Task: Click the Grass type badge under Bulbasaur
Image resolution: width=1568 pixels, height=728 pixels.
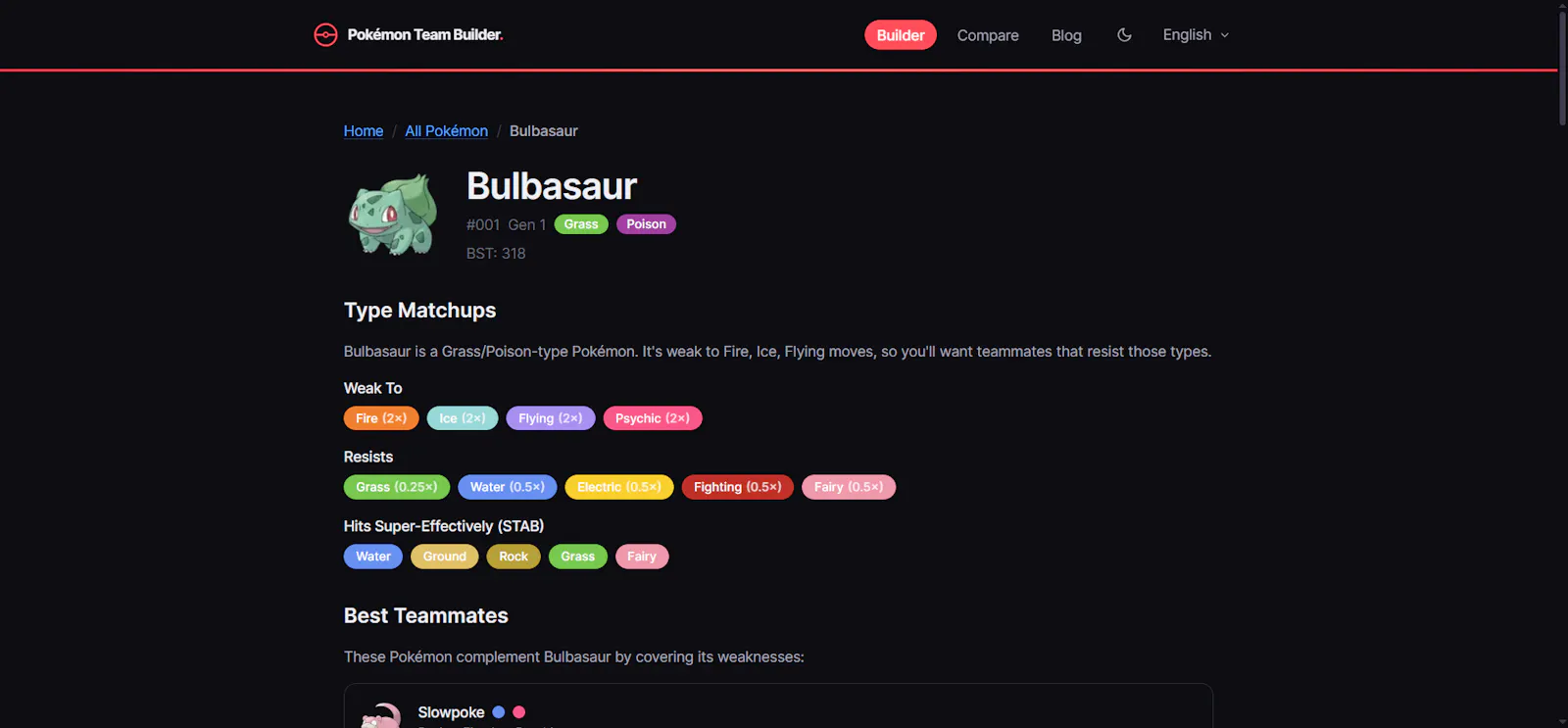Action: coord(581,224)
